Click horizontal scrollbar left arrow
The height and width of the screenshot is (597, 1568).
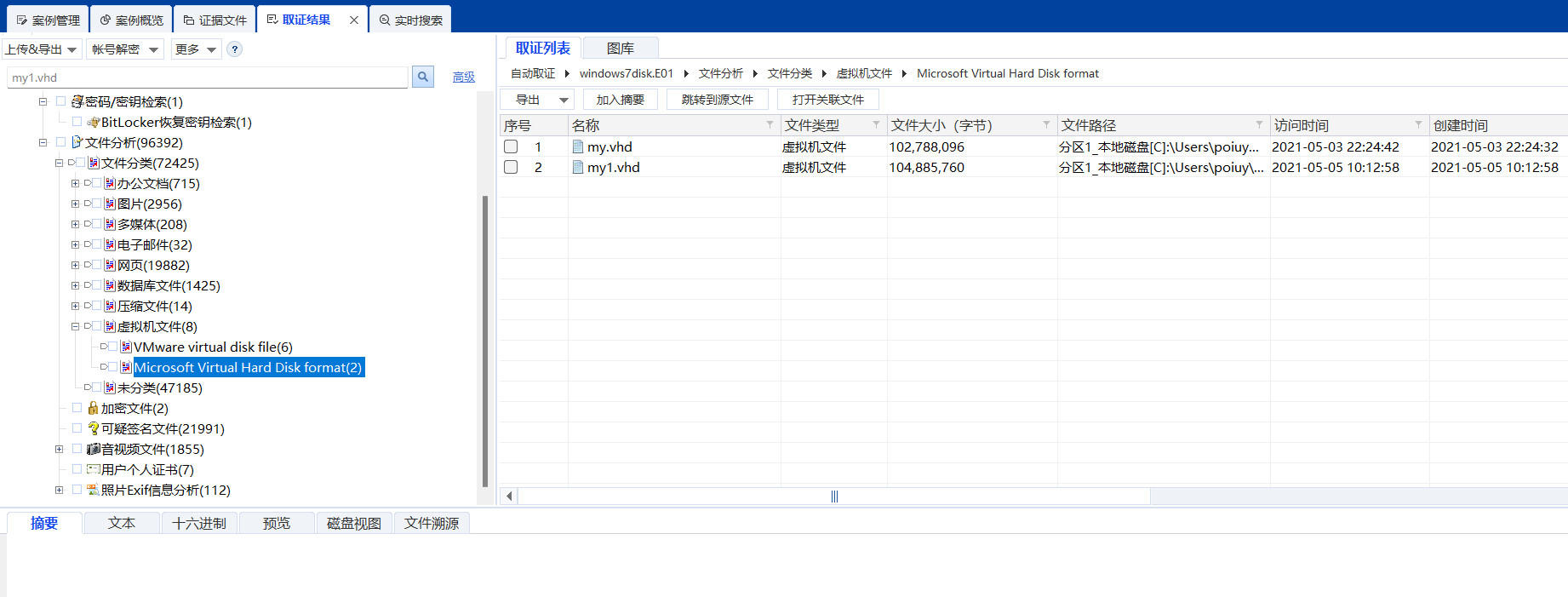(509, 496)
